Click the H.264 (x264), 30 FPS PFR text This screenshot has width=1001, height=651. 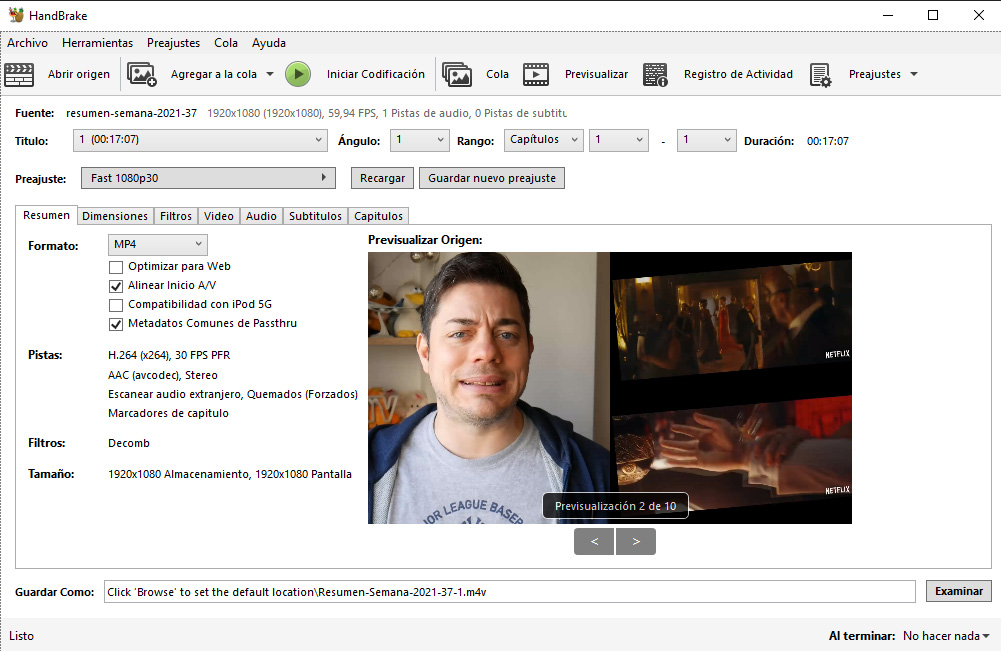pos(169,355)
